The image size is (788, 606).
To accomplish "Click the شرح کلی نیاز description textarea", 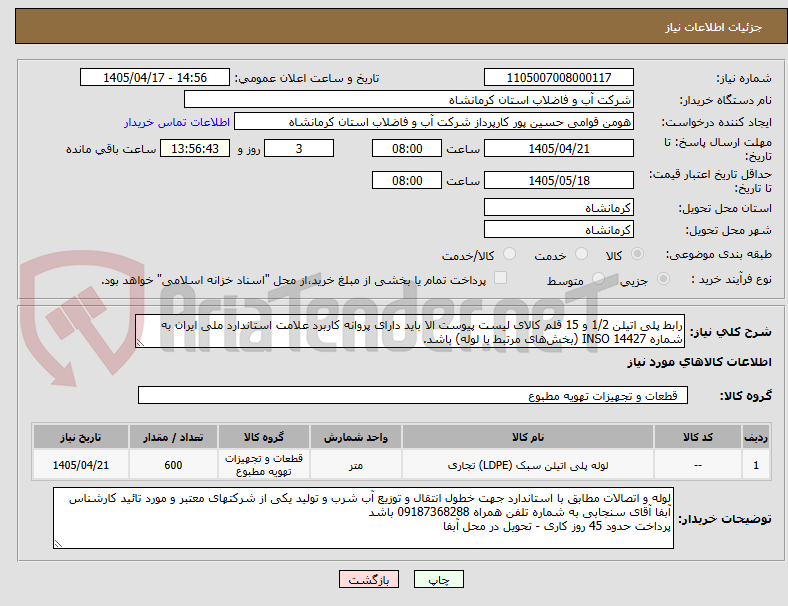I will 410,331.
